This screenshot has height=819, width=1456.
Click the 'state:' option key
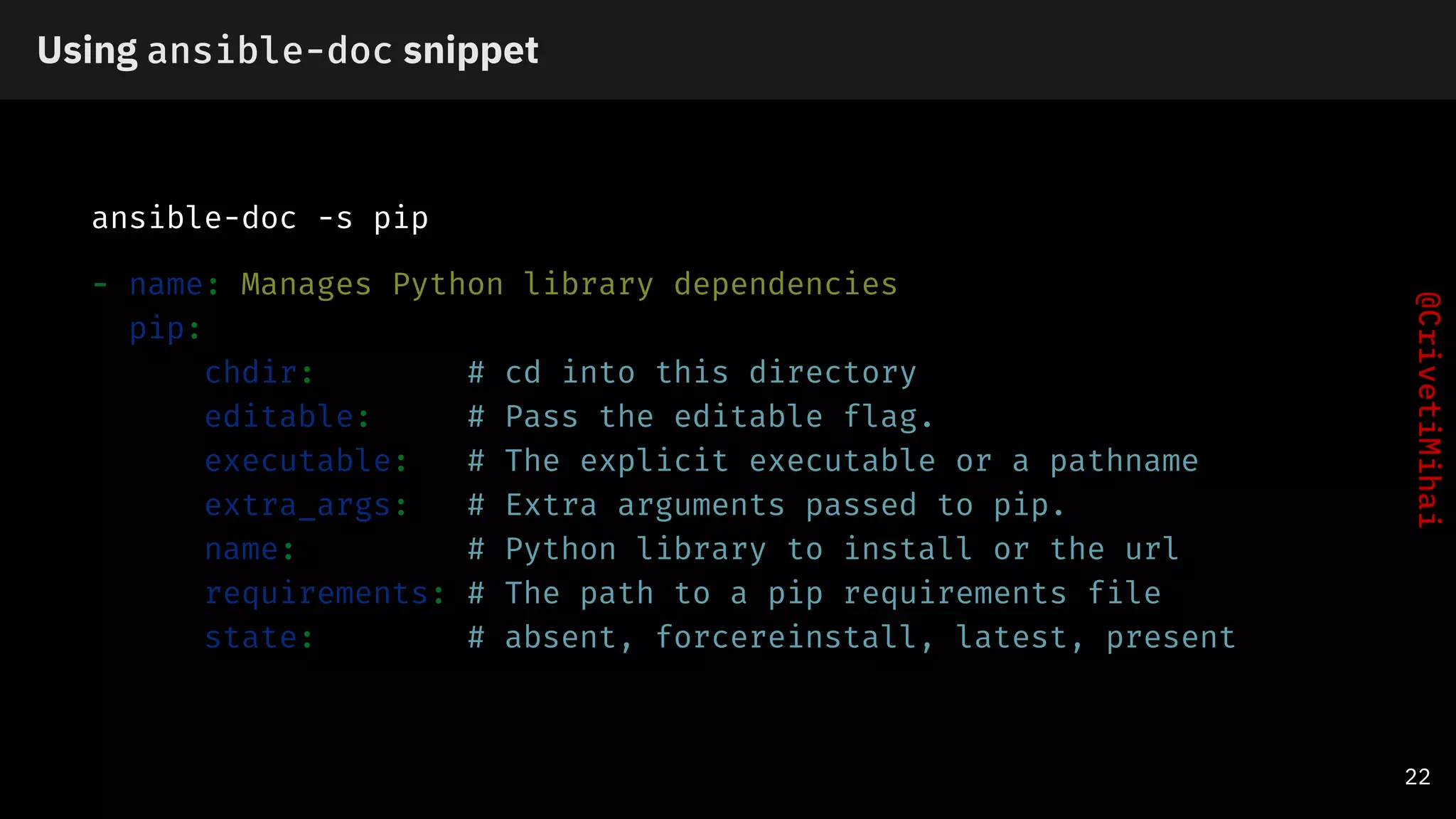click(259, 638)
